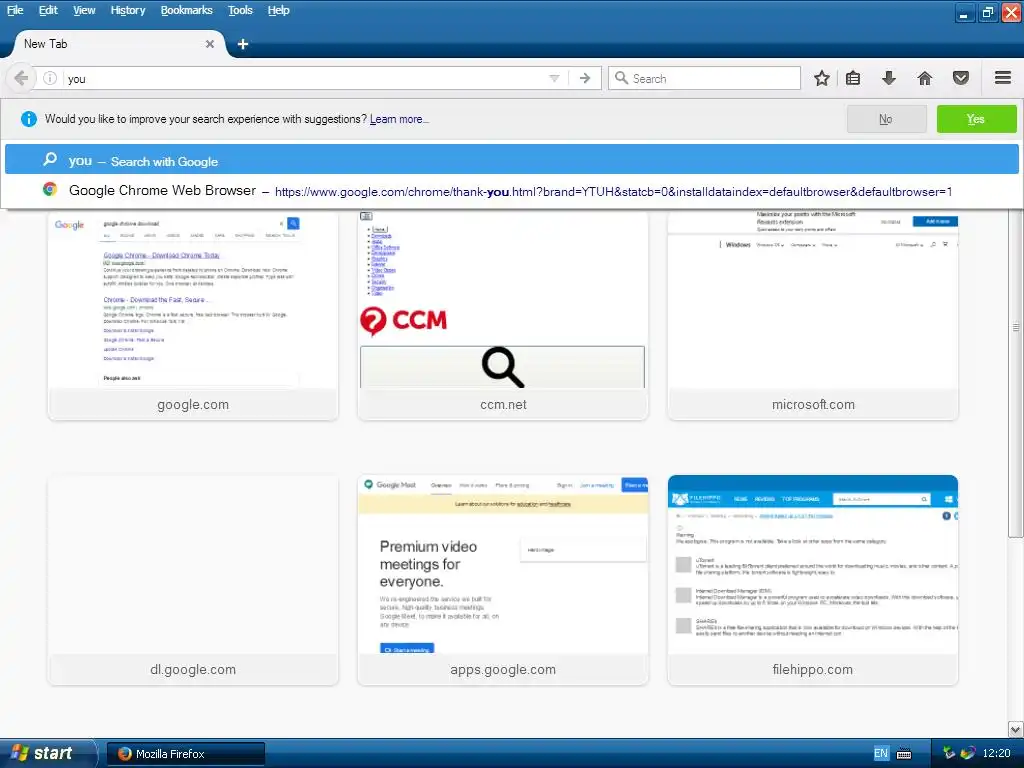Click the Pocket icon in the toolbar
Viewport: 1024px width, 768px height.
(961, 78)
